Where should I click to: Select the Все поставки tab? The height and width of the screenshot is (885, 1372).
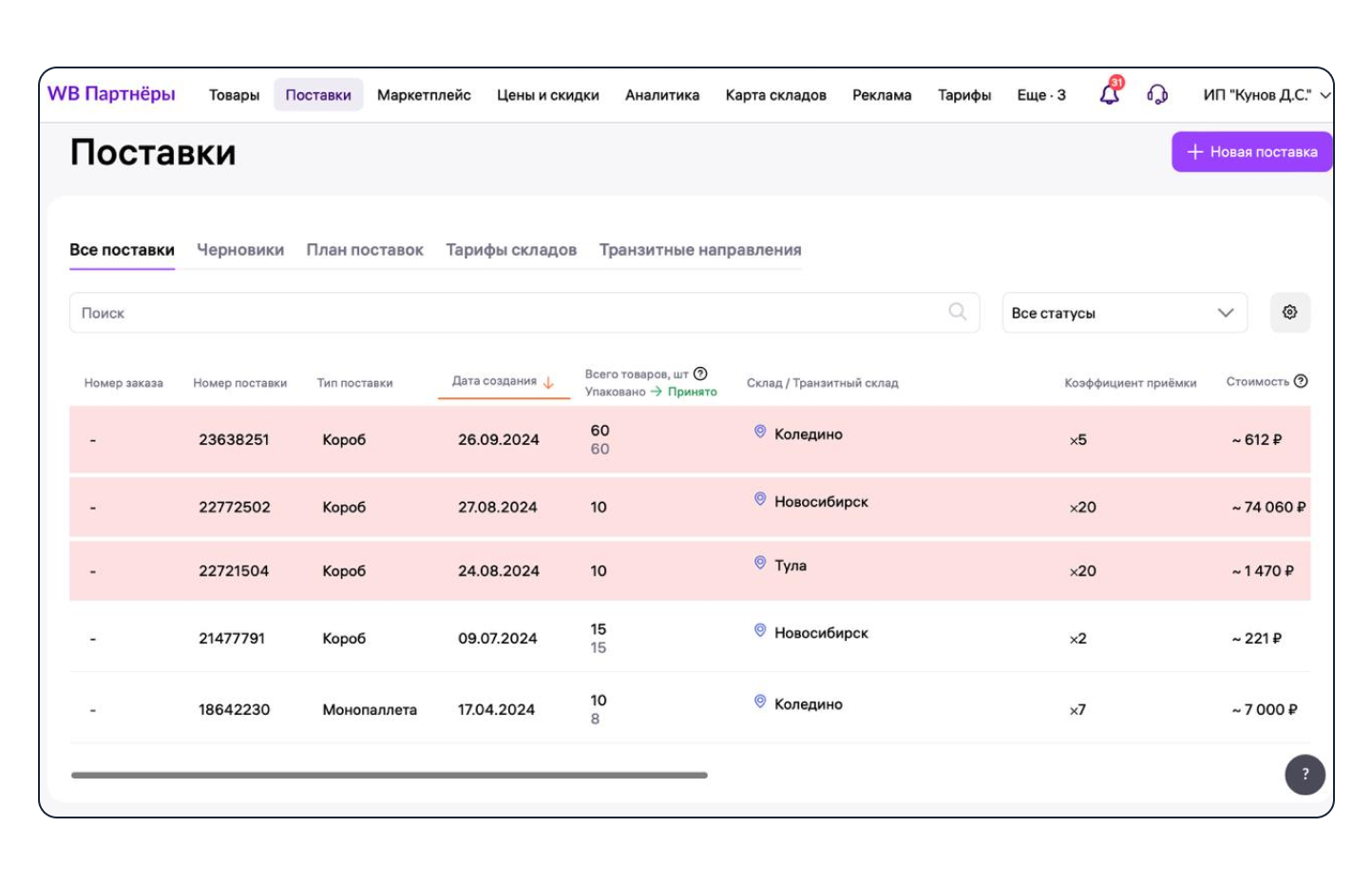[122, 250]
